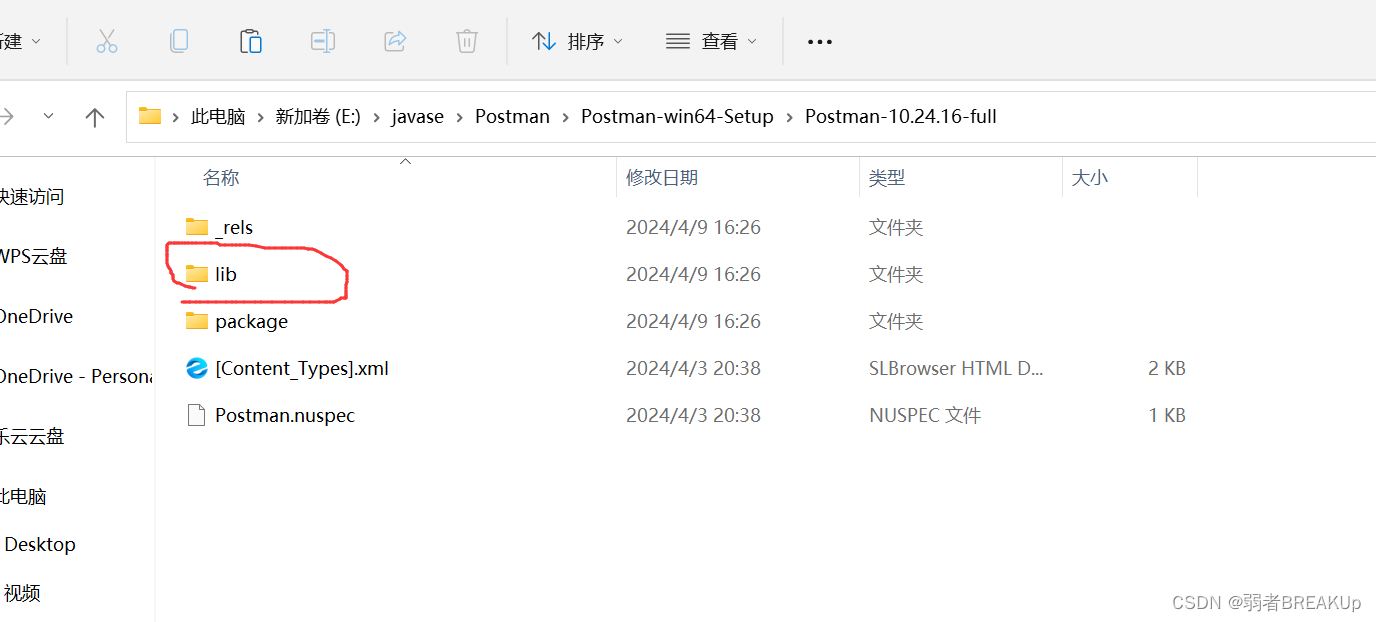Screen dimensions: 1376x622
Task: Click 文件夹 type of package row
Action: pyautogui.click(x=896, y=321)
